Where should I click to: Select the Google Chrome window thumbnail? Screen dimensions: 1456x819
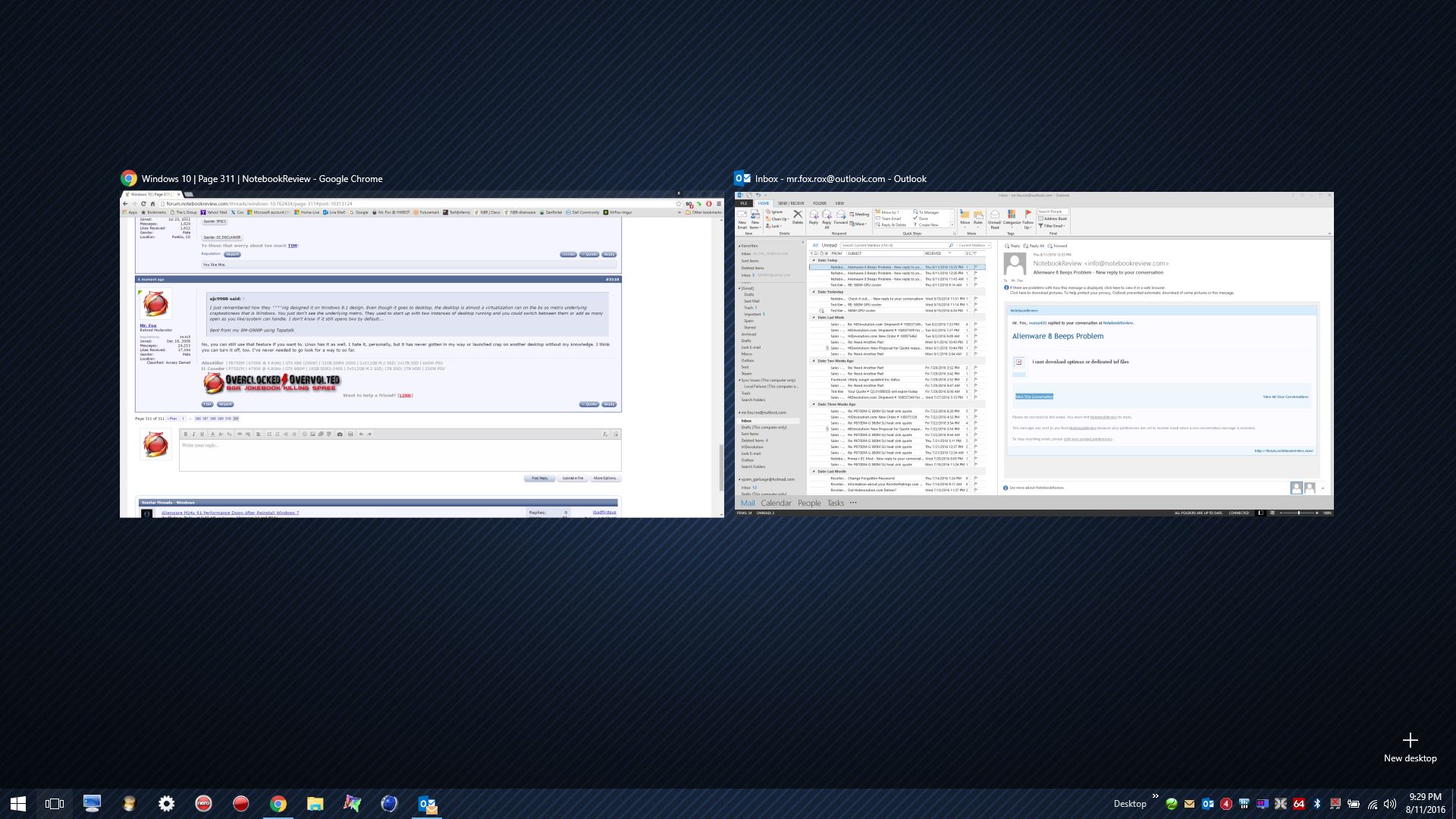pyautogui.click(x=422, y=354)
